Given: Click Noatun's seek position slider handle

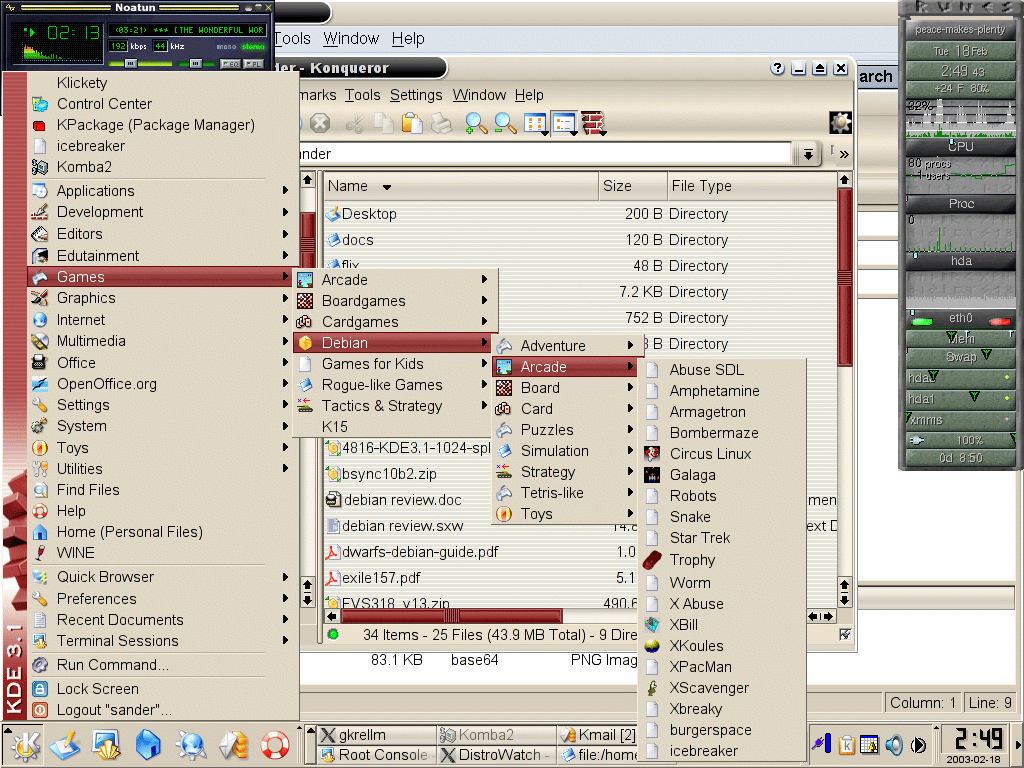Looking at the screenshot, I should click(131, 63).
